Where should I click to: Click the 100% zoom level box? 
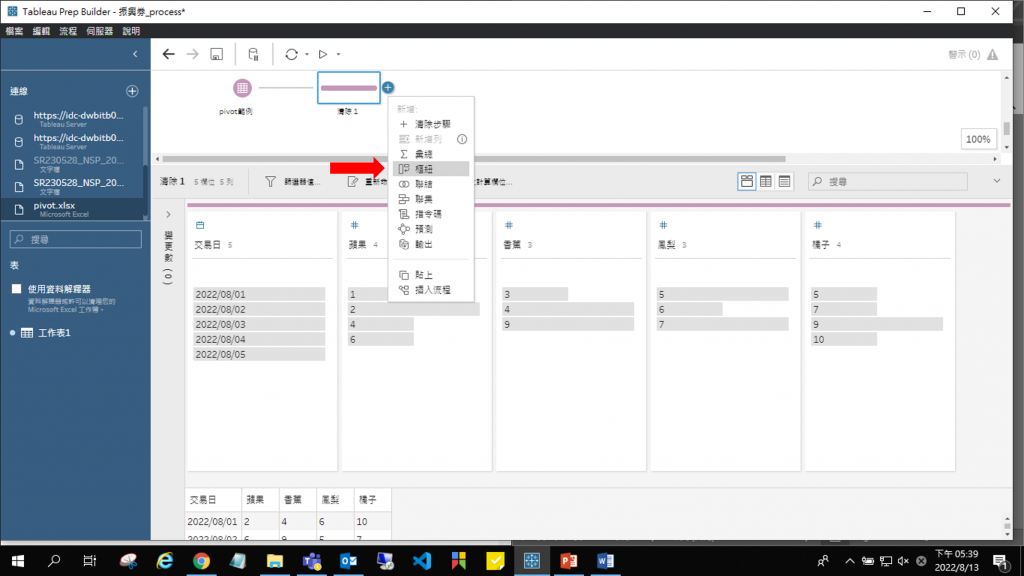[978, 139]
